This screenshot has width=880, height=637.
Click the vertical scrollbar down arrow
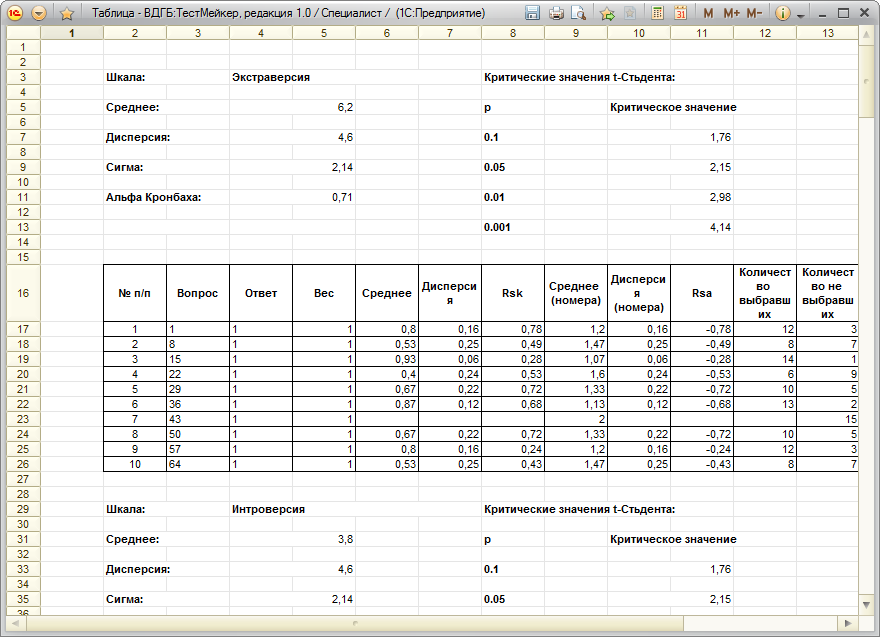pyautogui.click(x=866, y=604)
